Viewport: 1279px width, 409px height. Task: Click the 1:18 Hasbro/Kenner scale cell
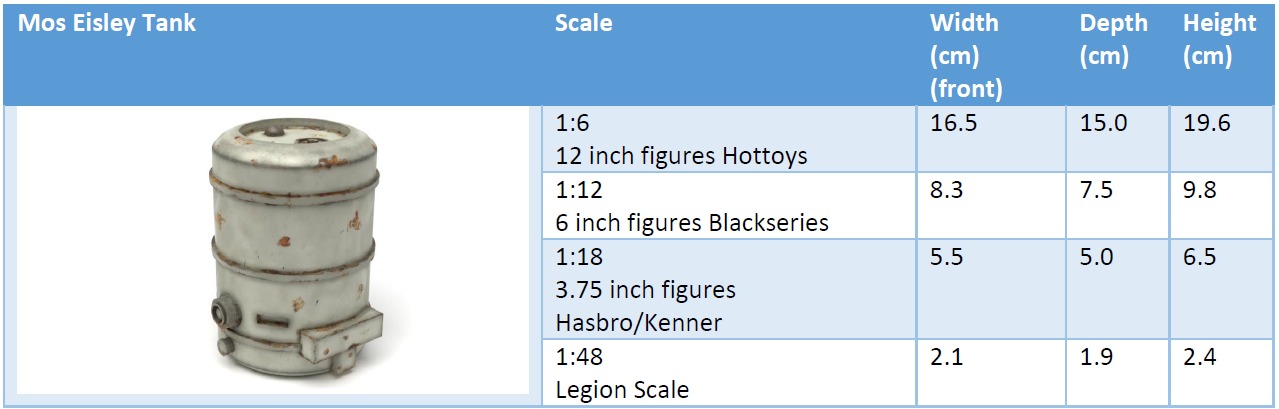click(645, 289)
